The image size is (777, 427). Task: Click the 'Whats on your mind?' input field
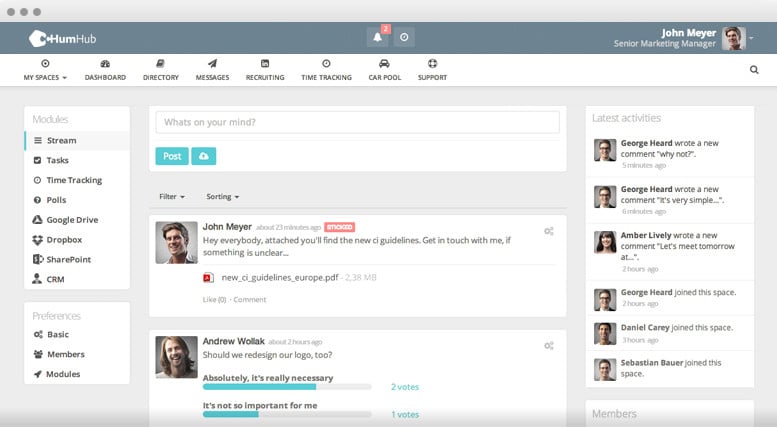357,122
